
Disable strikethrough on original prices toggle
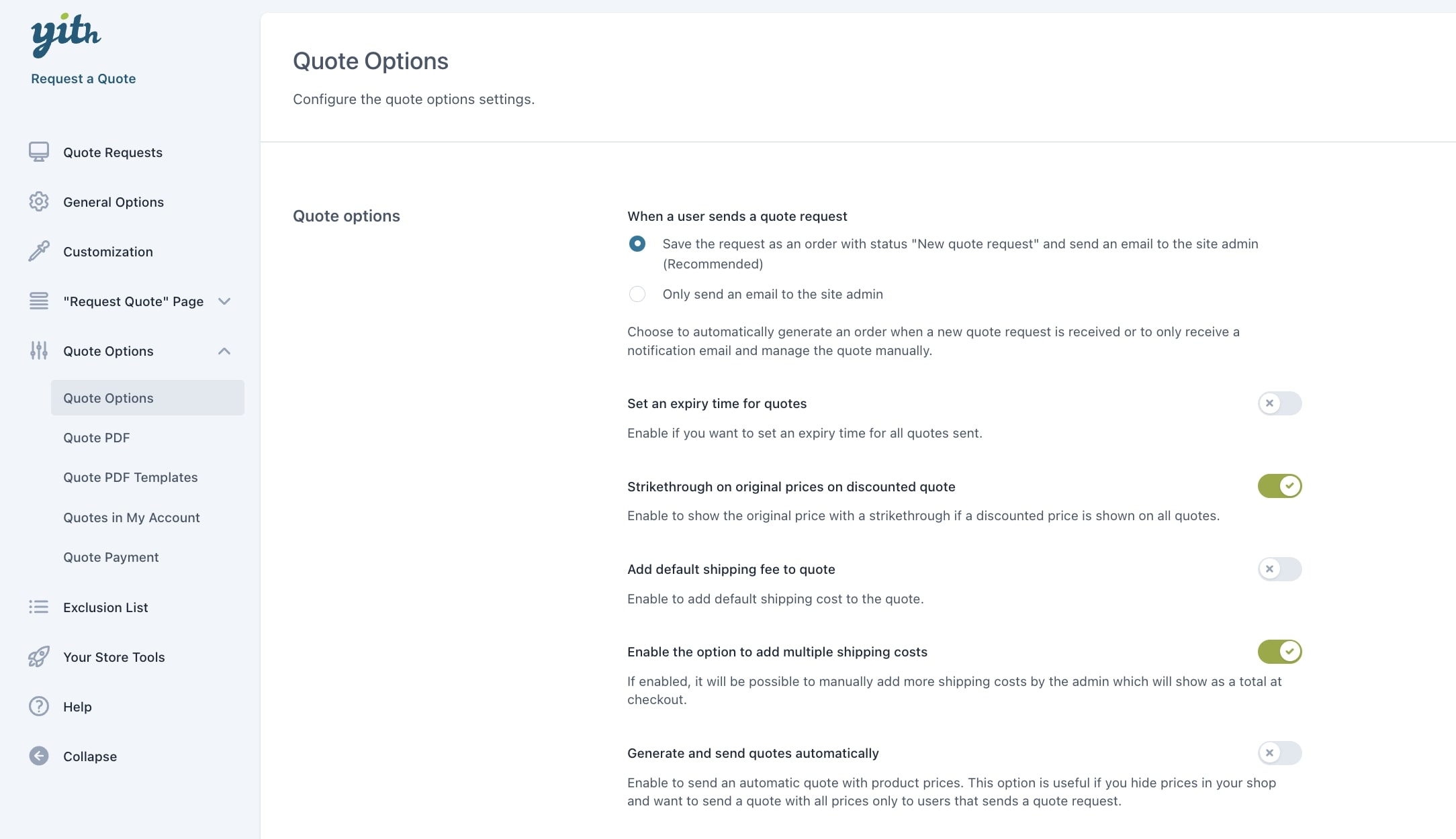point(1279,486)
